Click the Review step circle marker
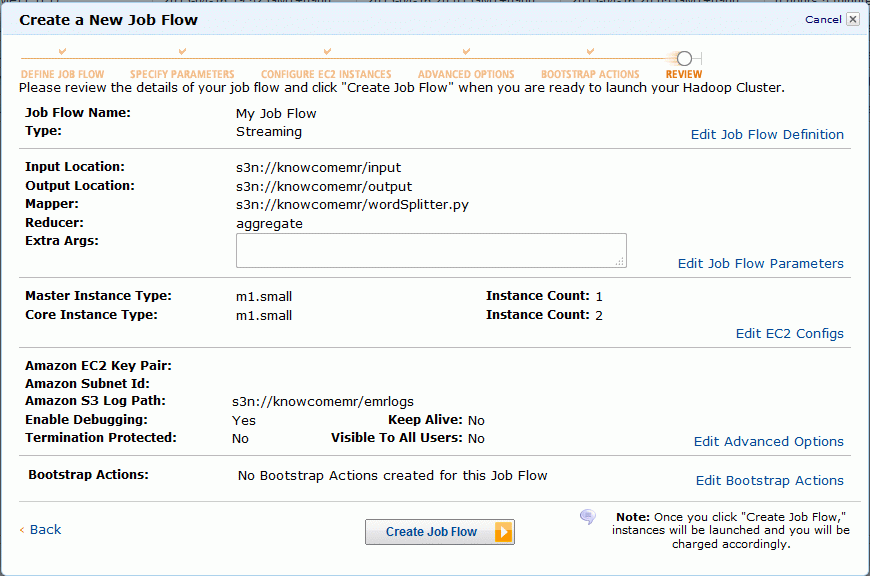 [x=684, y=58]
